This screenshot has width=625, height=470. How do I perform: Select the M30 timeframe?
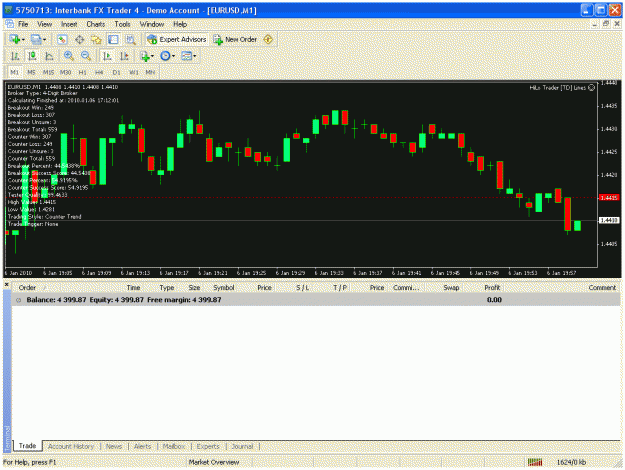tap(65, 73)
